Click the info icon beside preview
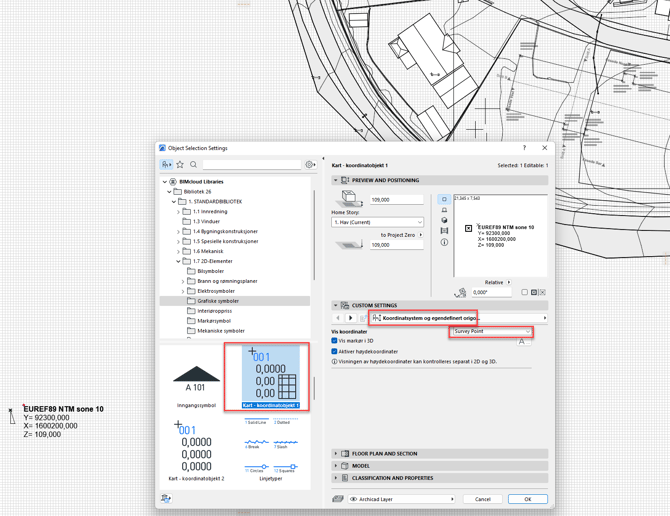670x516 pixels. [x=444, y=242]
